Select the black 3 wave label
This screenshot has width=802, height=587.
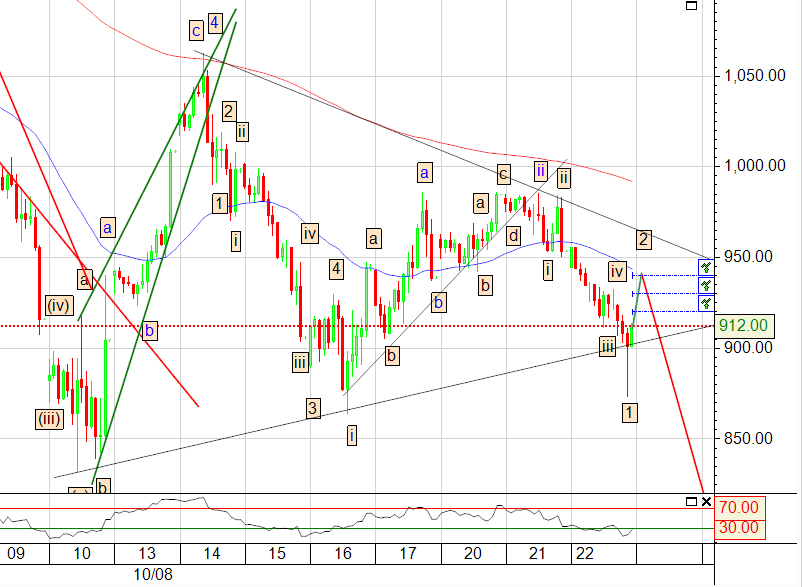point(313,408)
